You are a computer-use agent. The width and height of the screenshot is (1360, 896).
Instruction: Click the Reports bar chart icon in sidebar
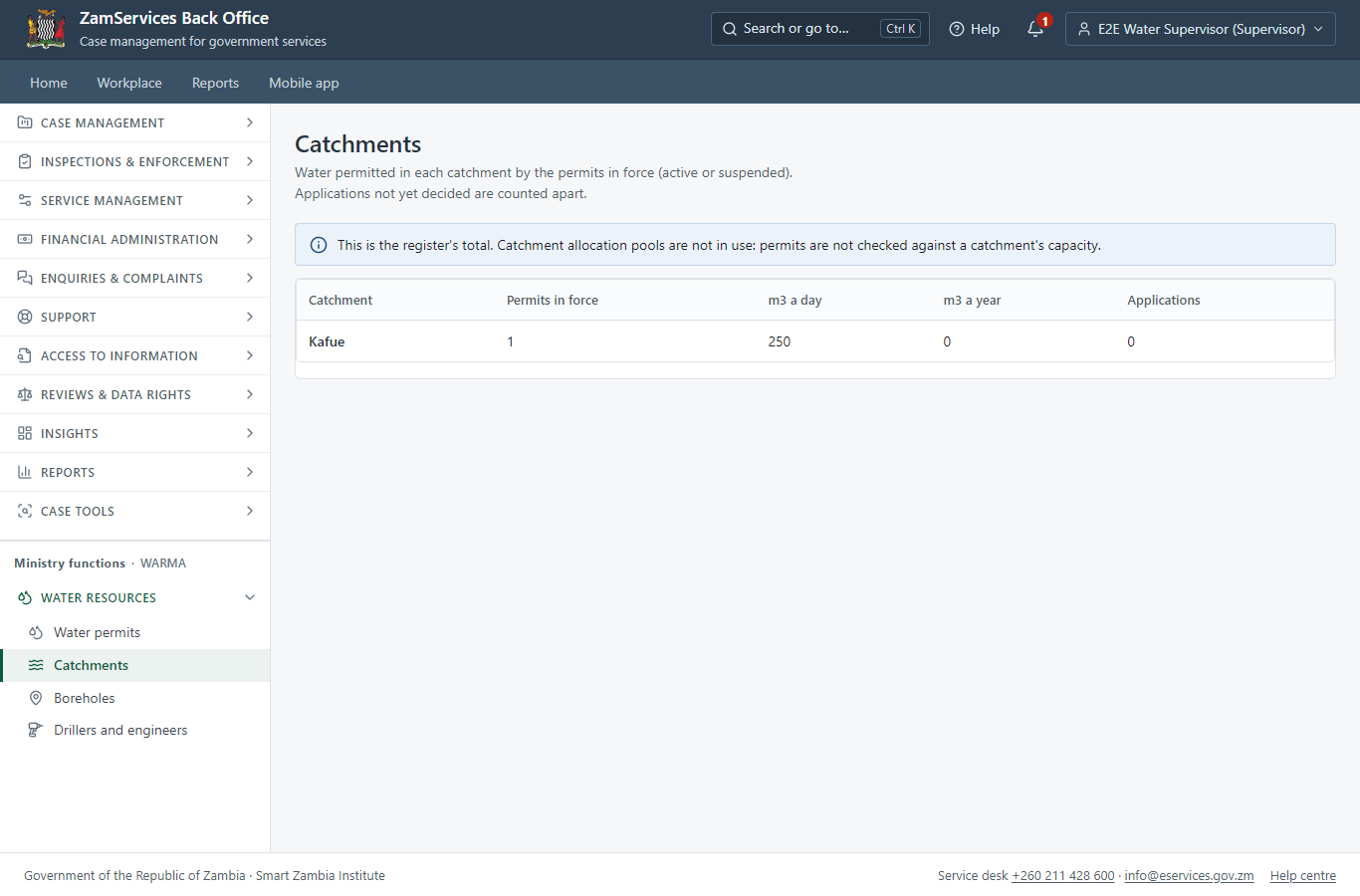pos(25,472)
